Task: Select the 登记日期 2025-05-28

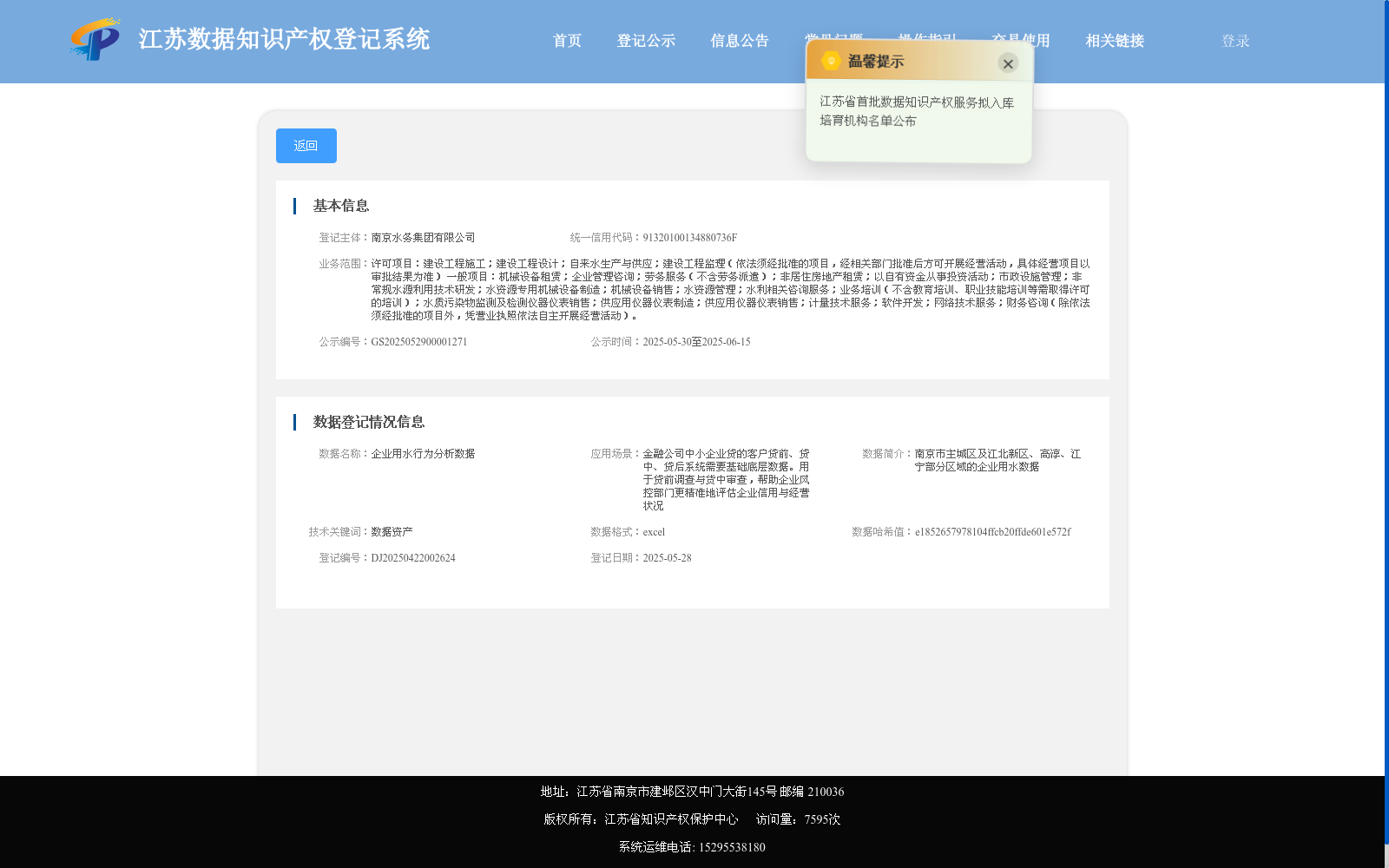Action: 667,557
